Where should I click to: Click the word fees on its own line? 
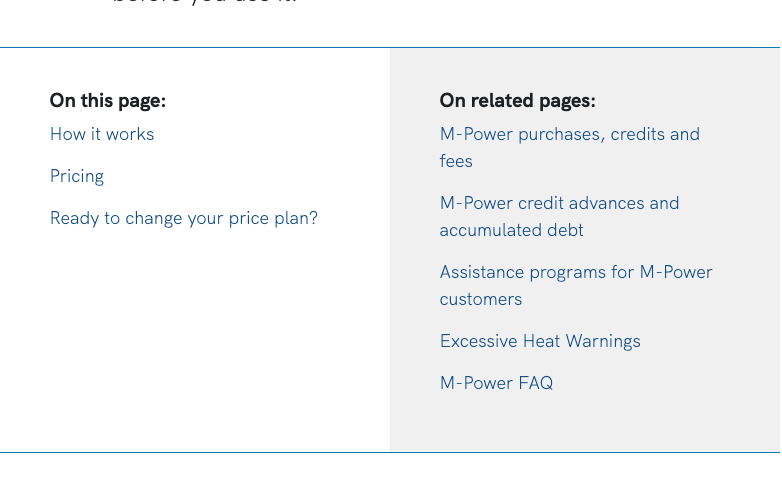456,161
